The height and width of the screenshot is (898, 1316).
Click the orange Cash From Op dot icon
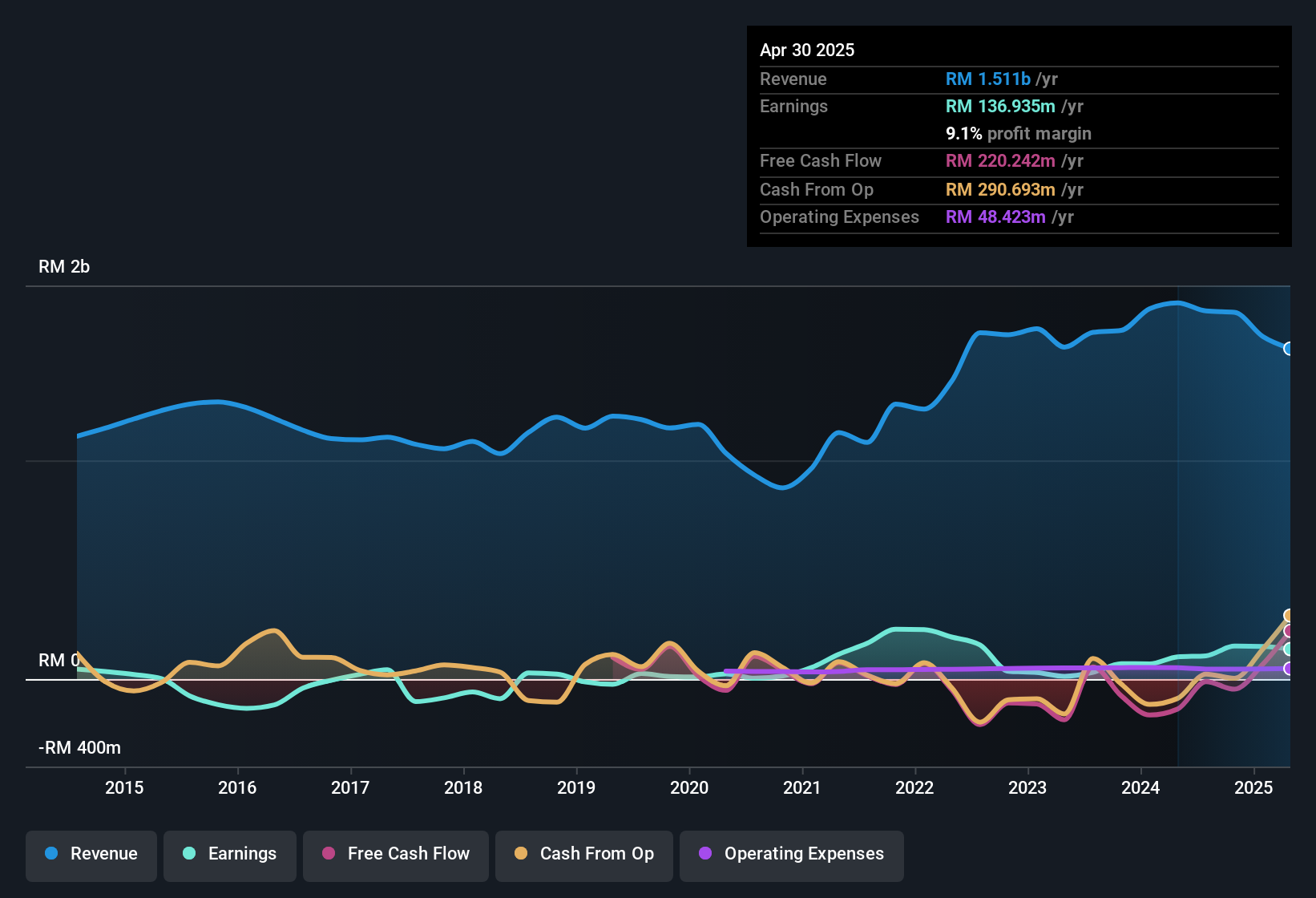tap(521, 854)
